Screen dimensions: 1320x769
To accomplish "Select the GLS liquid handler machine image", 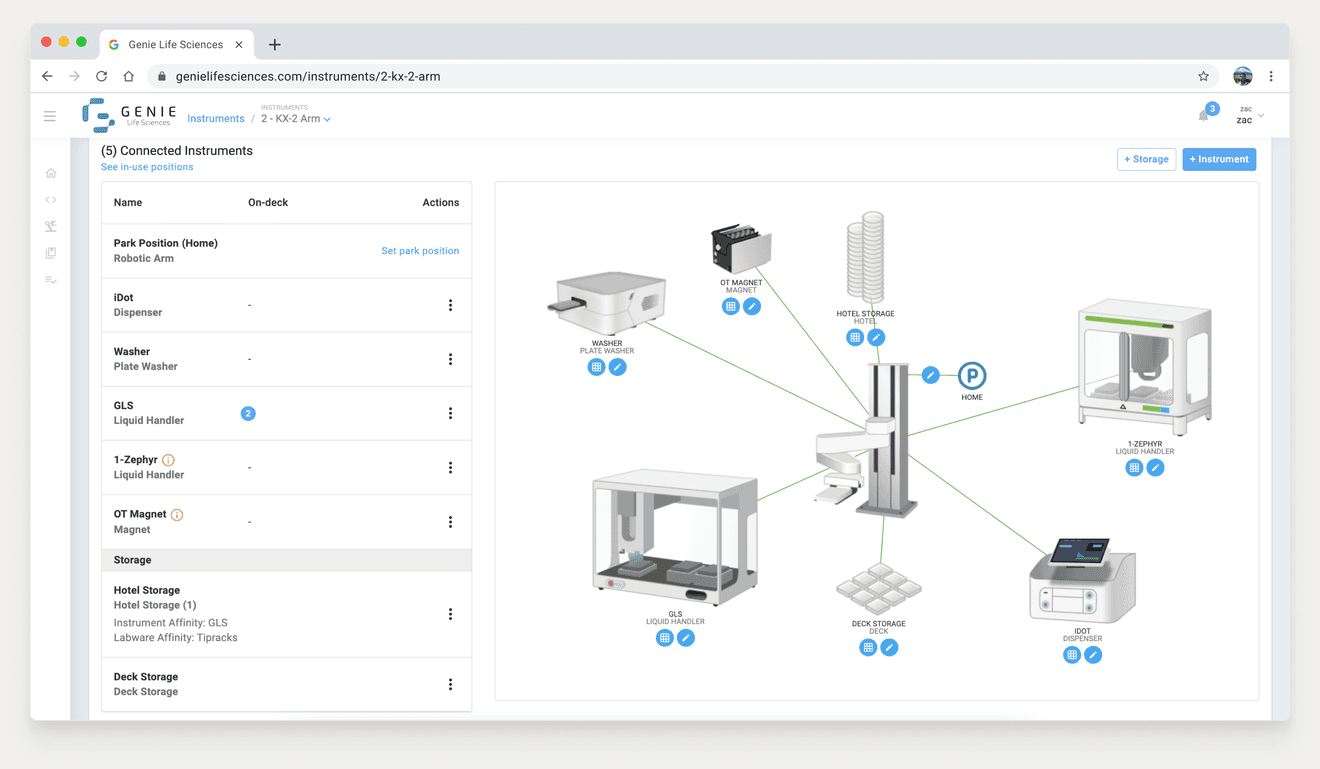I will [675, 538].
